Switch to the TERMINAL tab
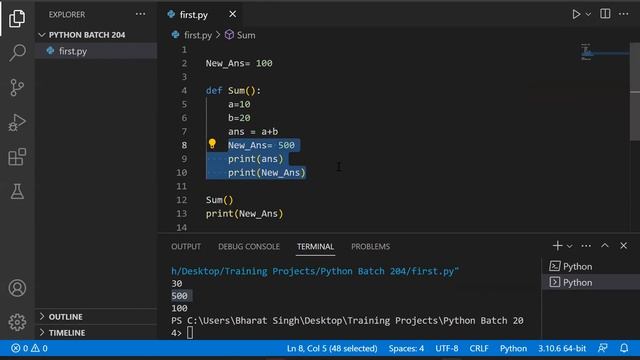640x360 pixels. click(x=315, y=247)
